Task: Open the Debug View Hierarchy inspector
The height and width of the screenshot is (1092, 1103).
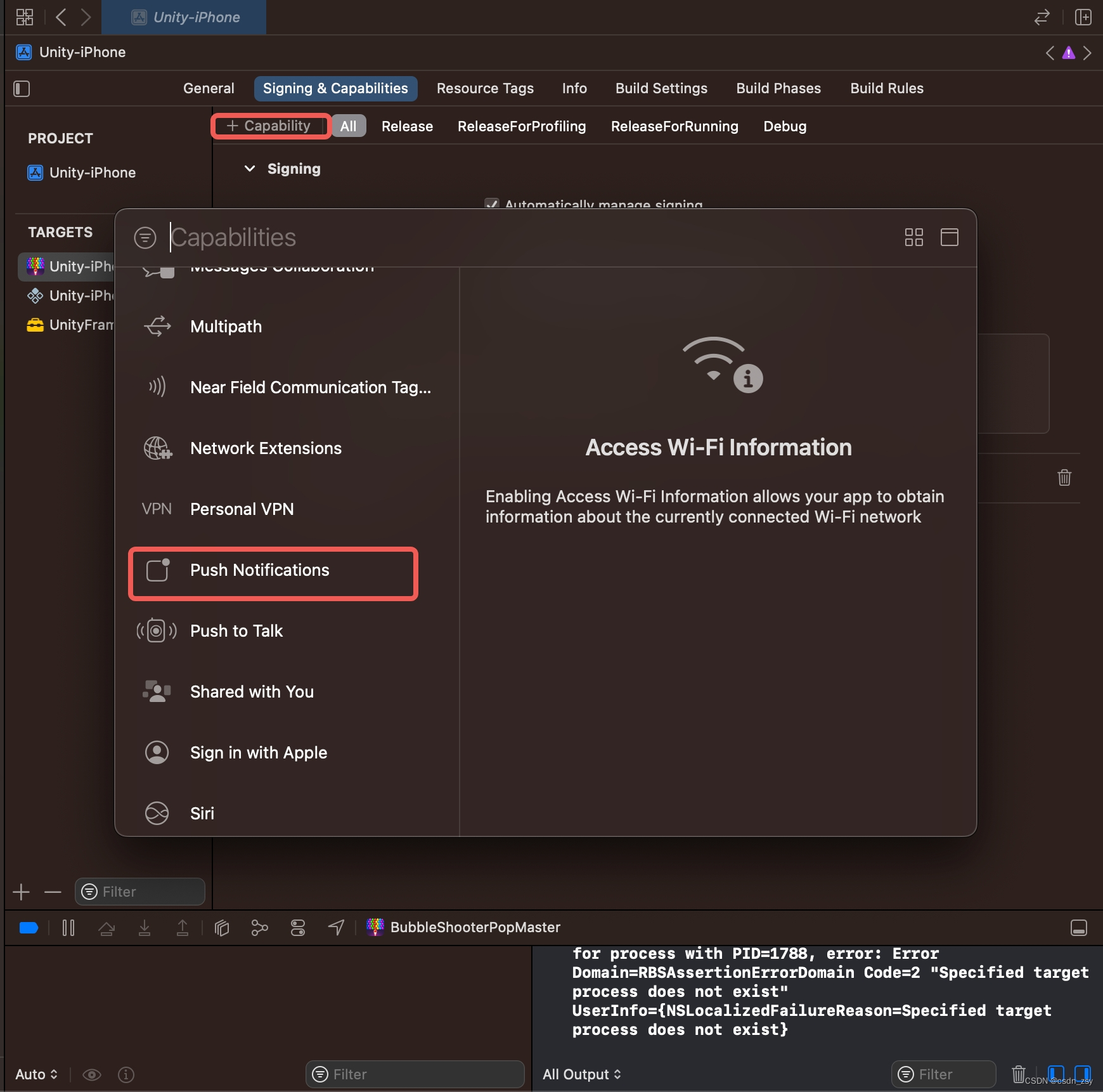Action: [221, 928]
